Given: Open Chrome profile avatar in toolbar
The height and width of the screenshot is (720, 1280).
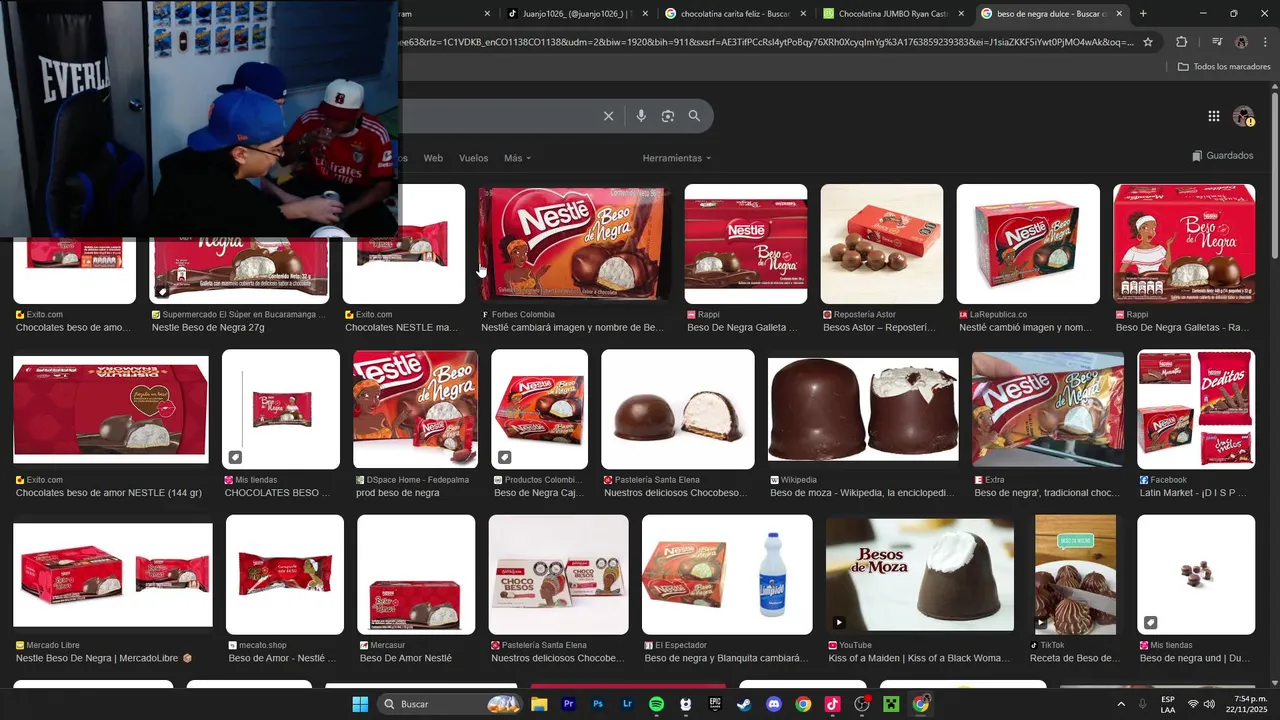Looking at the screenshot, I should pos(1241,42).
